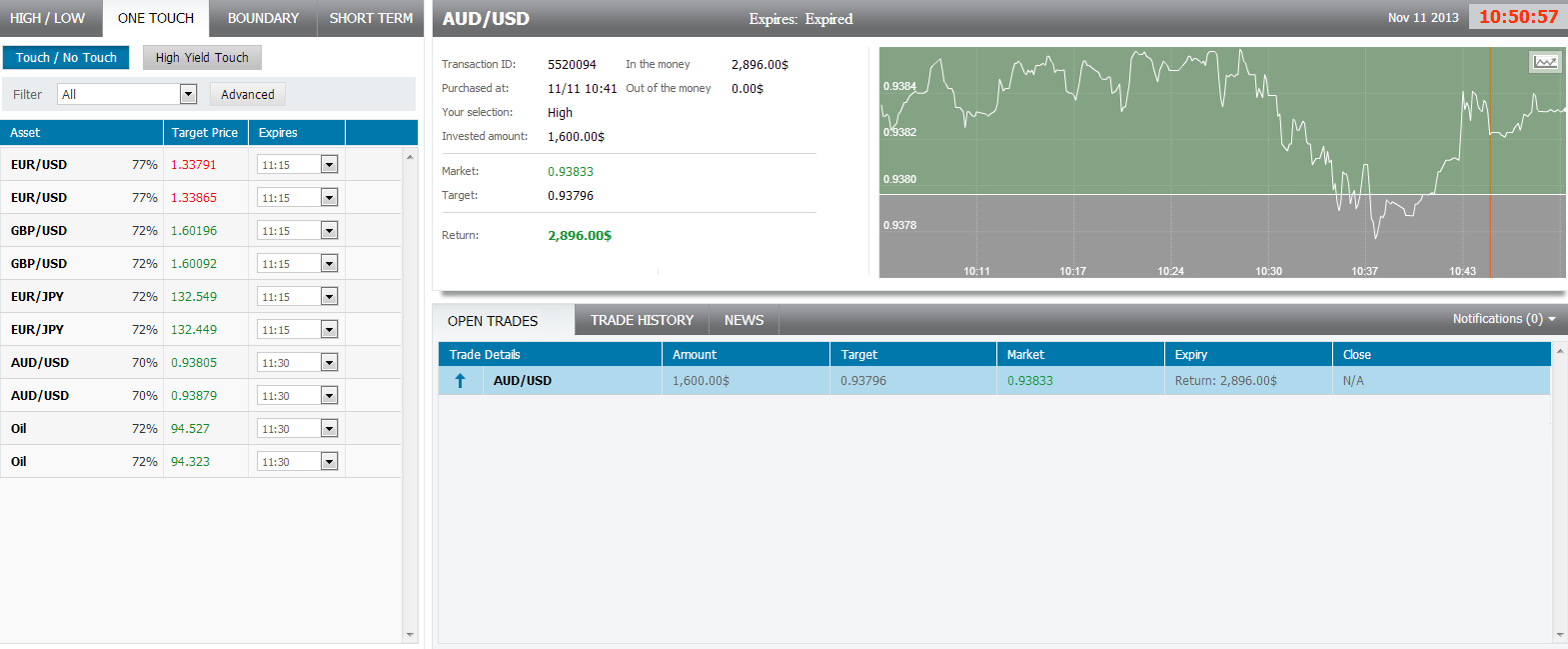Image resolution: width=1568 pixels, height=649 pixels.
Task: Open expiry dropdown for GBP/USD 1.60196
Action: [329, 231]
